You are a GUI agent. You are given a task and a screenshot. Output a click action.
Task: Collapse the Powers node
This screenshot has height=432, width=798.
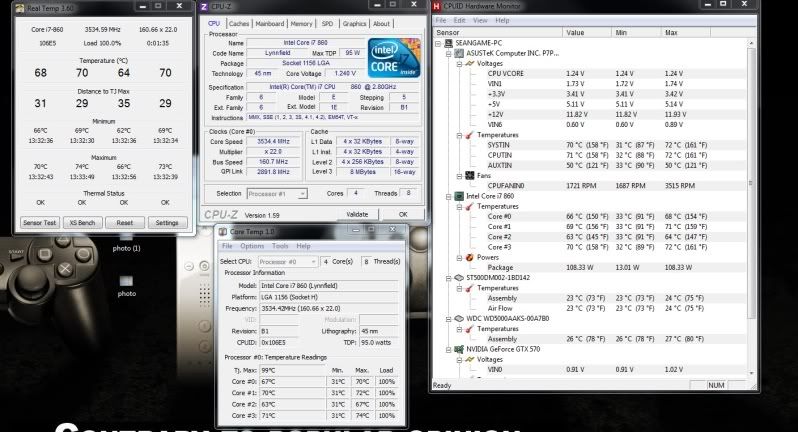459,258
